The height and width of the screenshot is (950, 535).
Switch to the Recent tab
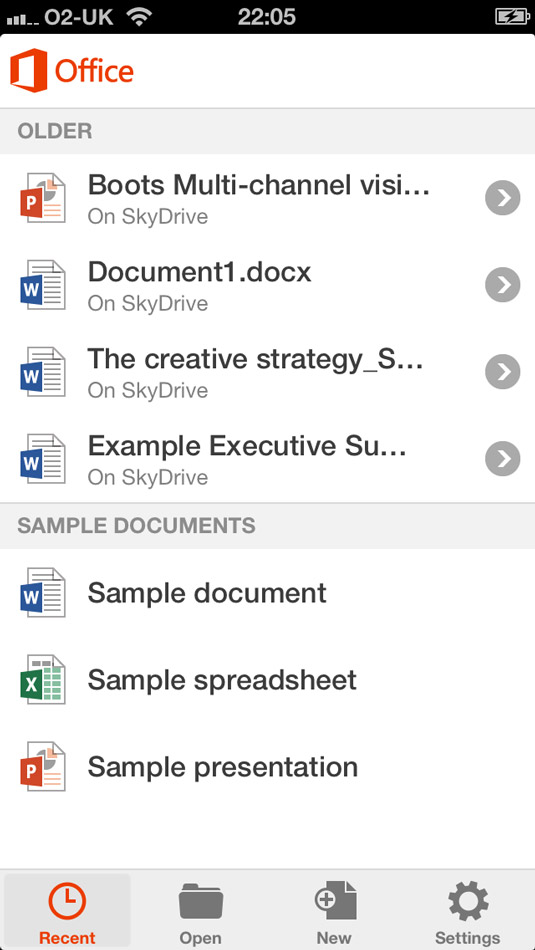(x=67, y=911)
